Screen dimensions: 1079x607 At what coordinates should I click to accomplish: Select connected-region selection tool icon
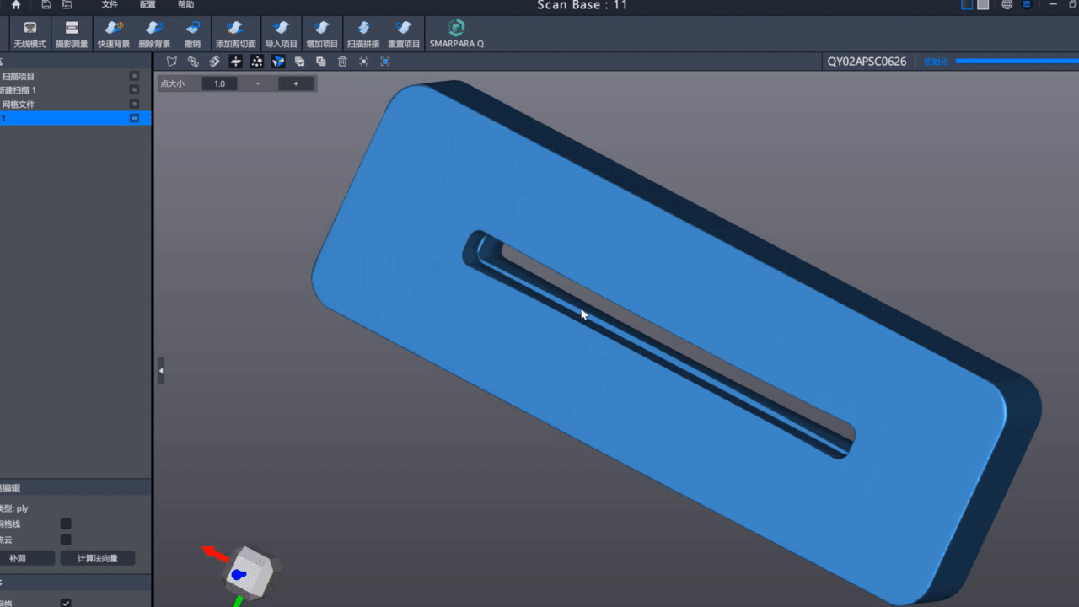[193, 61]
